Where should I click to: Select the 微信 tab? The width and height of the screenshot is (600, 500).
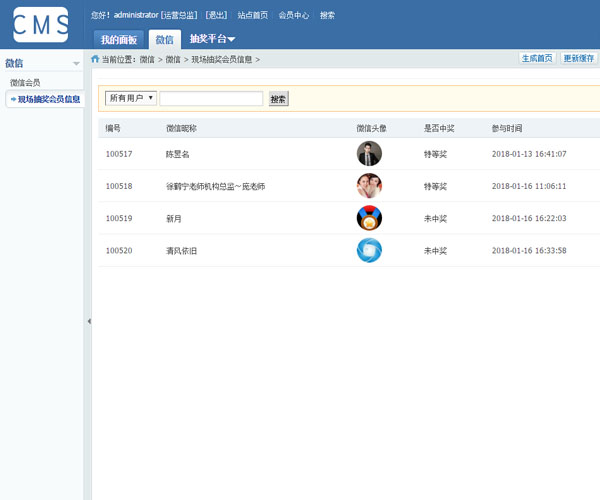pyautogui.click(x=165, y=40)
